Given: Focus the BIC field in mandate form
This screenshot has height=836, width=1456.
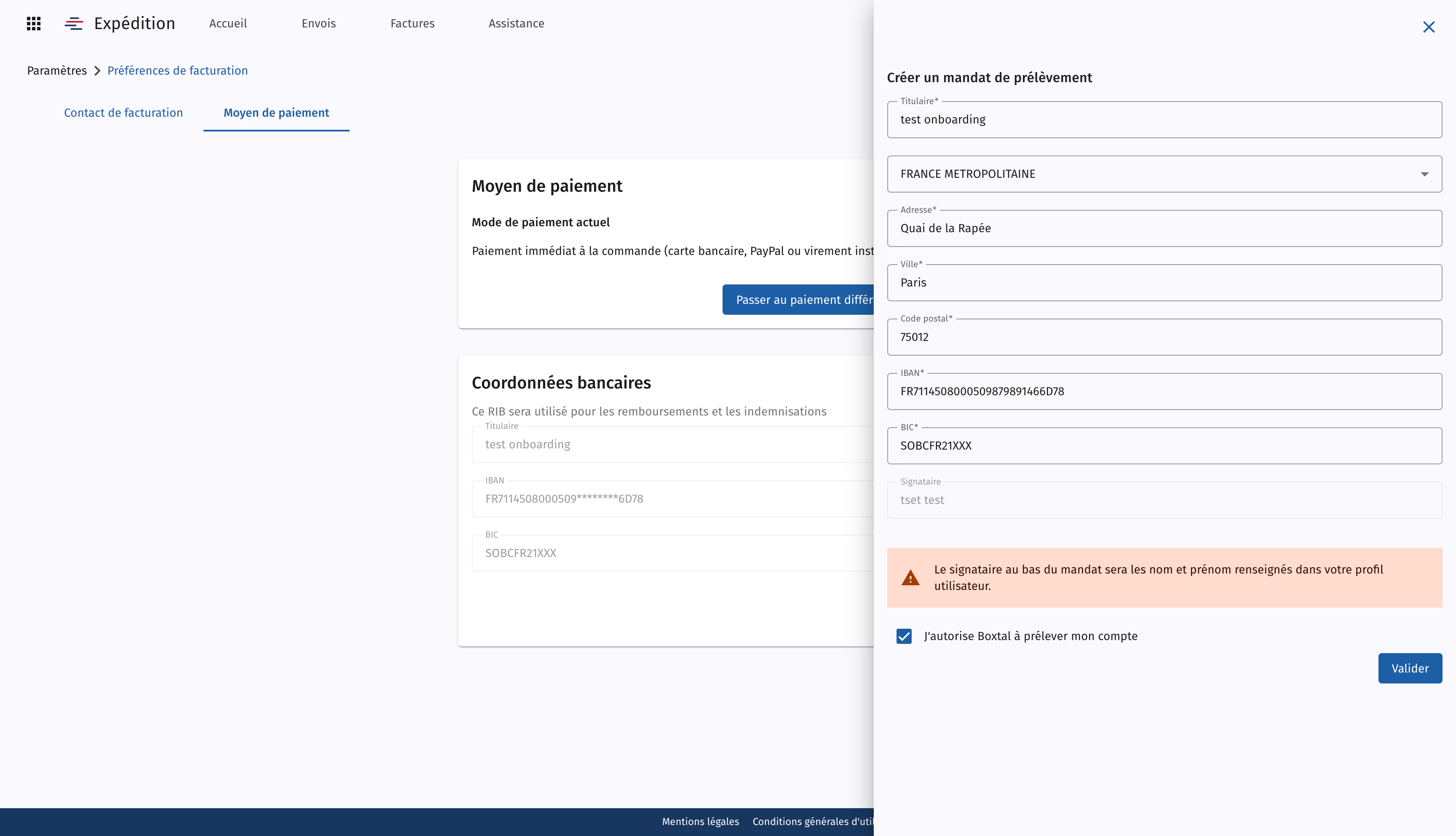Looking at the screenshot, I should pos(1164,445).
